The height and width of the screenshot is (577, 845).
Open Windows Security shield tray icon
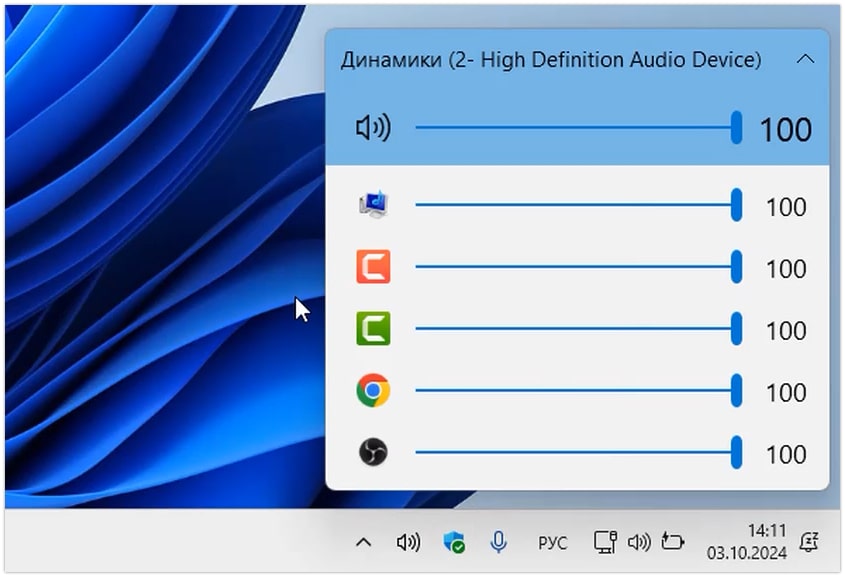(454, 542)
